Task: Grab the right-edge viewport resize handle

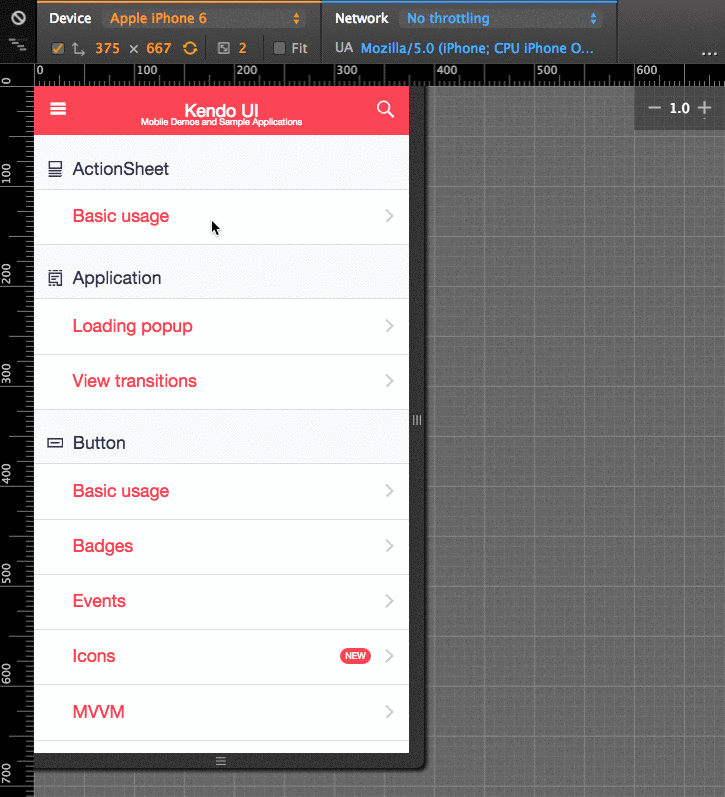Action: [x=417, y=420]
